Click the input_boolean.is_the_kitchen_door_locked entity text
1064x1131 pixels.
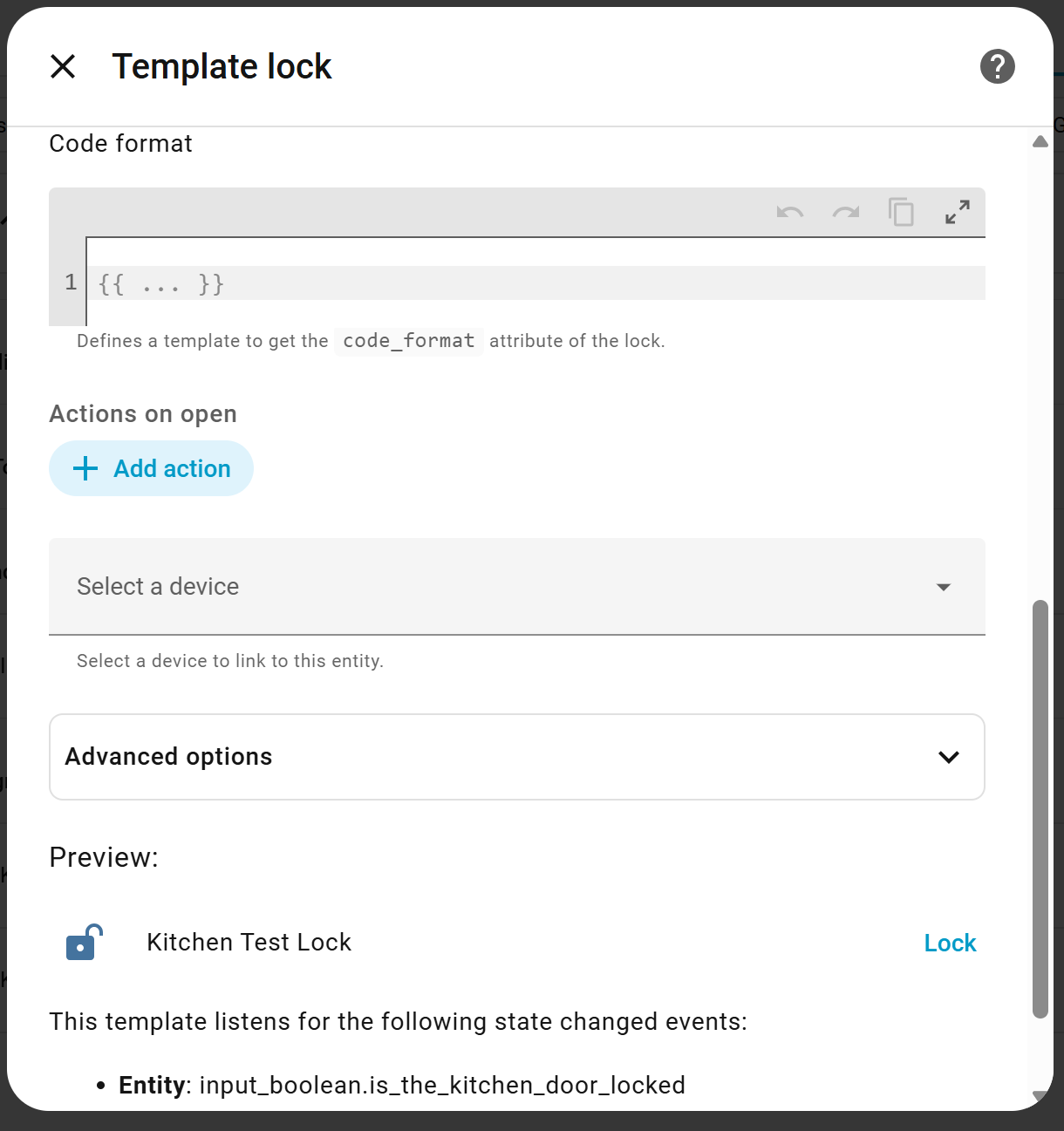(442, 1086)
